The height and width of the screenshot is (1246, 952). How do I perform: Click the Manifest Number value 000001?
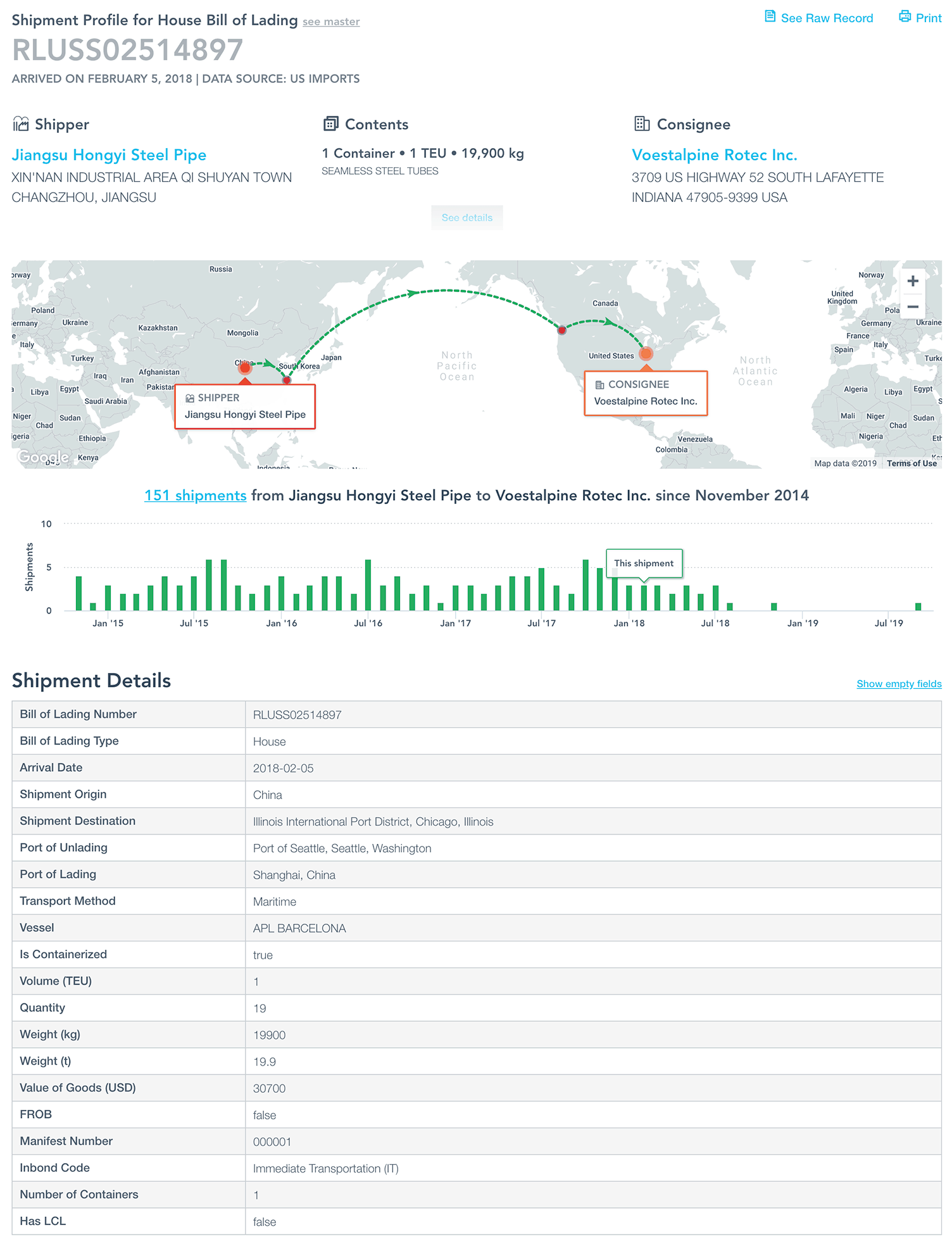point(272,1142)
